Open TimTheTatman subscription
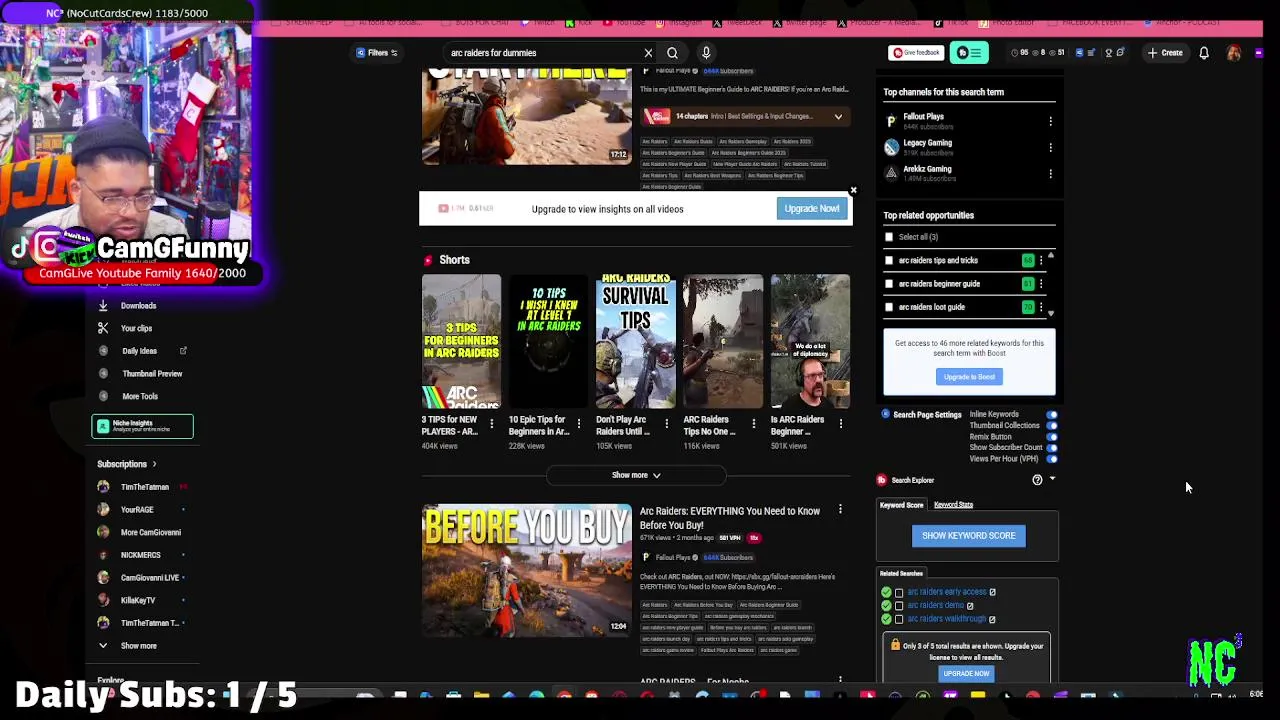This screenshot has height=720, width=1280. 143,487
